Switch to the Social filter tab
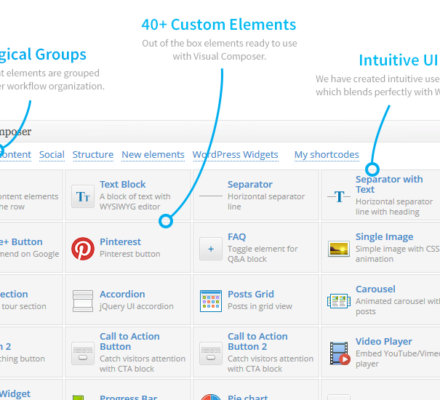The image size is (440, 400). (52, 155)
